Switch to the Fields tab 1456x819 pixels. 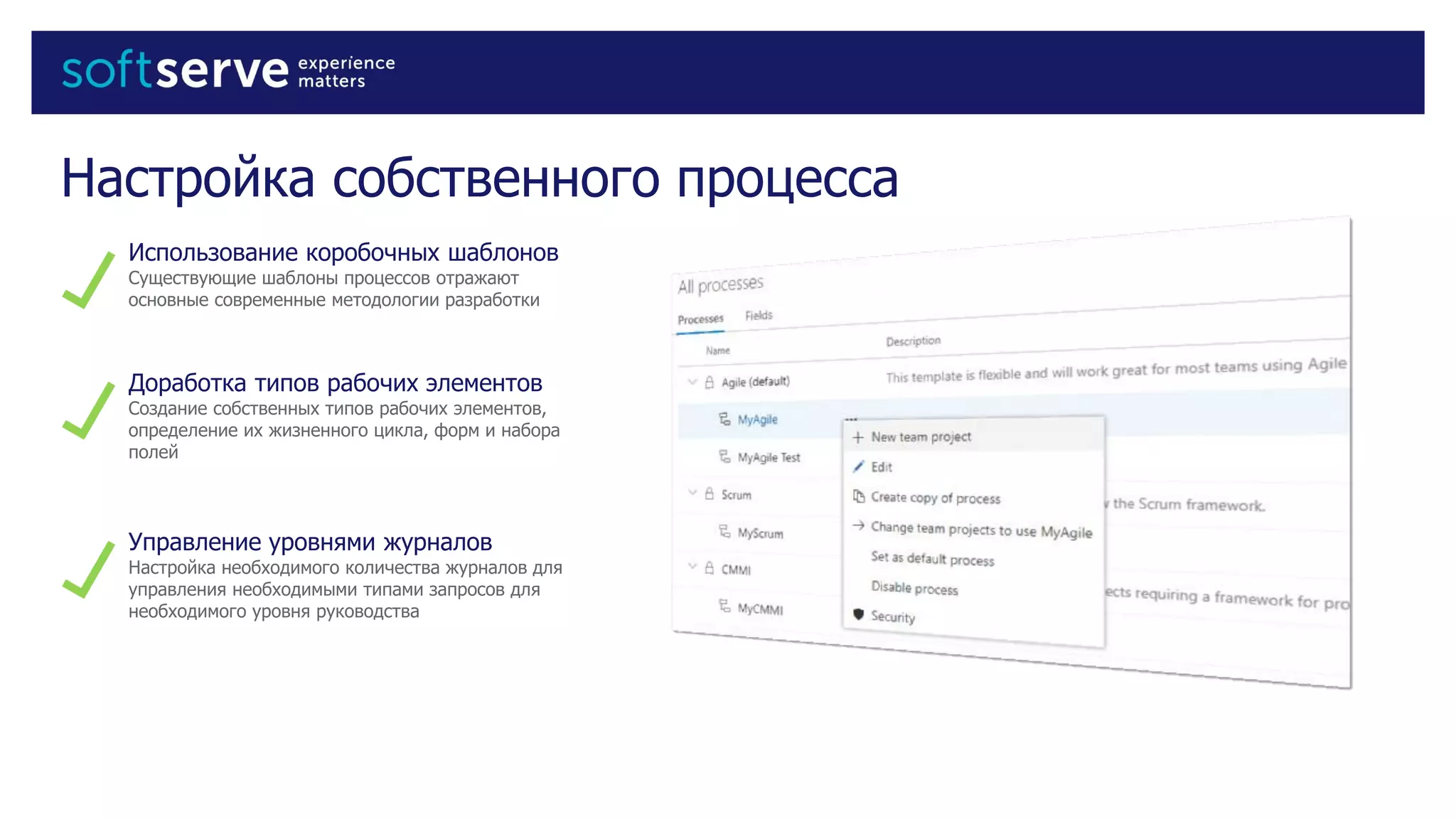coord(759,315)
